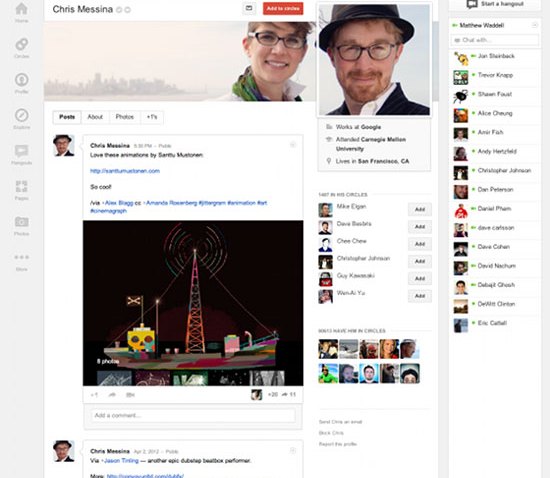
Task: Open chat with Alice Cheung
Action: [495, 113]
